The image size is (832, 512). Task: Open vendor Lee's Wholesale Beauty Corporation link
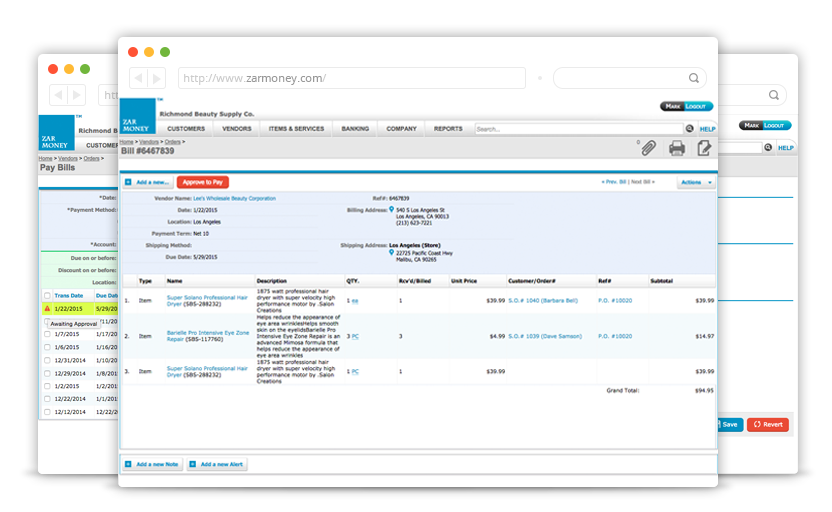pyautogui.click(x=234, y=198)
